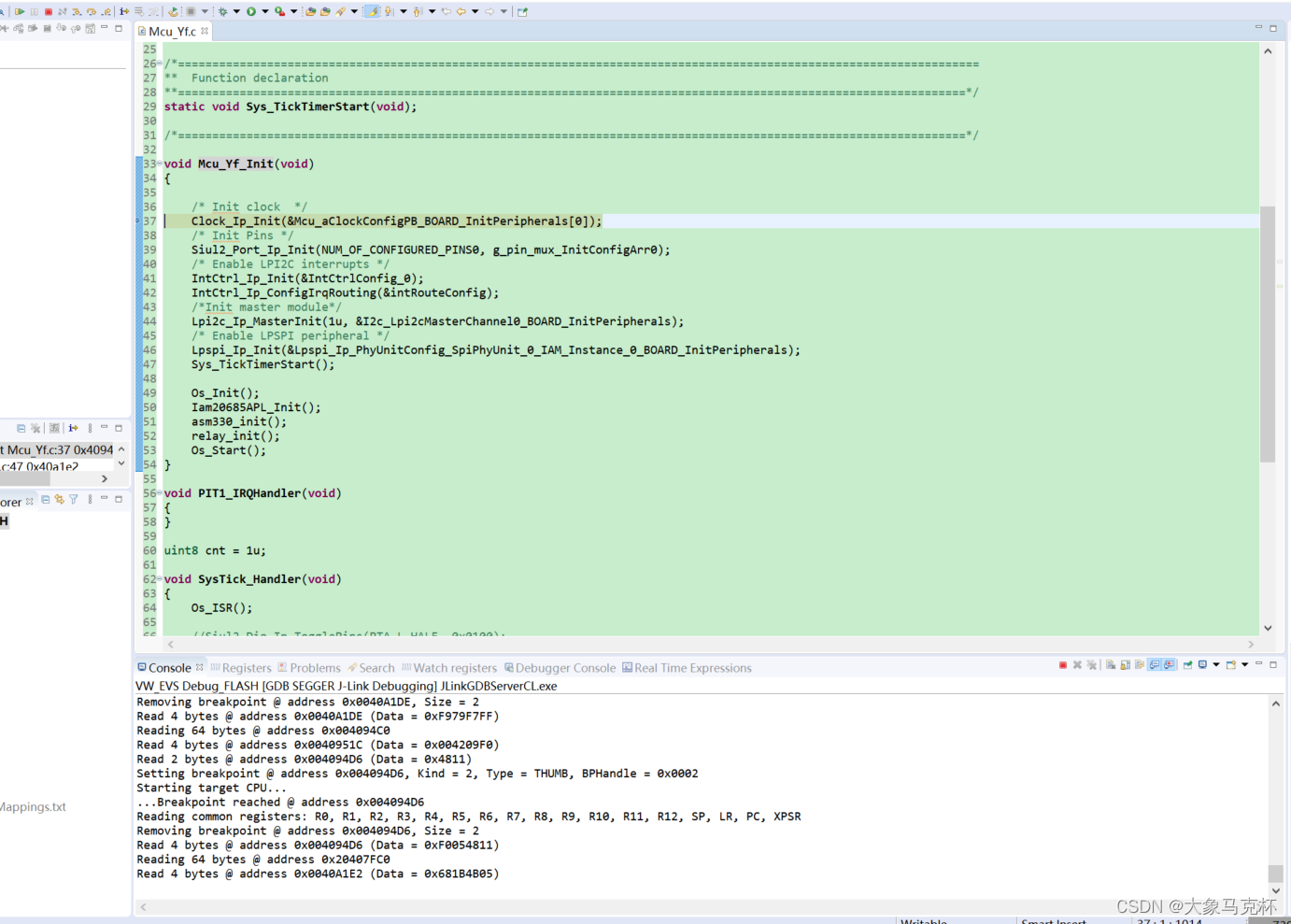Click the Debug bug icon

click(223, 11)
